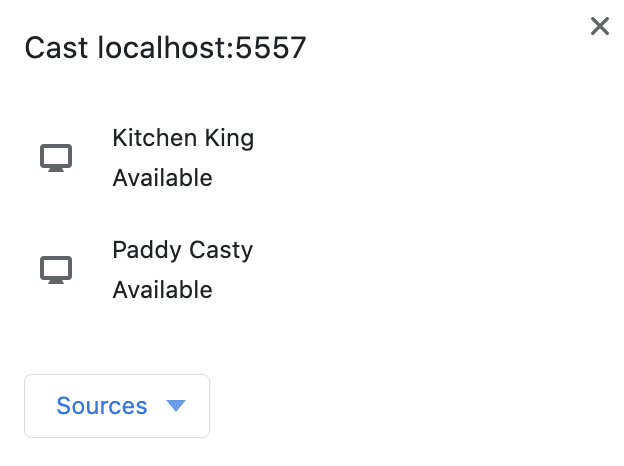Click the monitor icon beside Kitchen King
Viewport: 624px width, 466px height.
pyautogui.click(x=56, y=158)
